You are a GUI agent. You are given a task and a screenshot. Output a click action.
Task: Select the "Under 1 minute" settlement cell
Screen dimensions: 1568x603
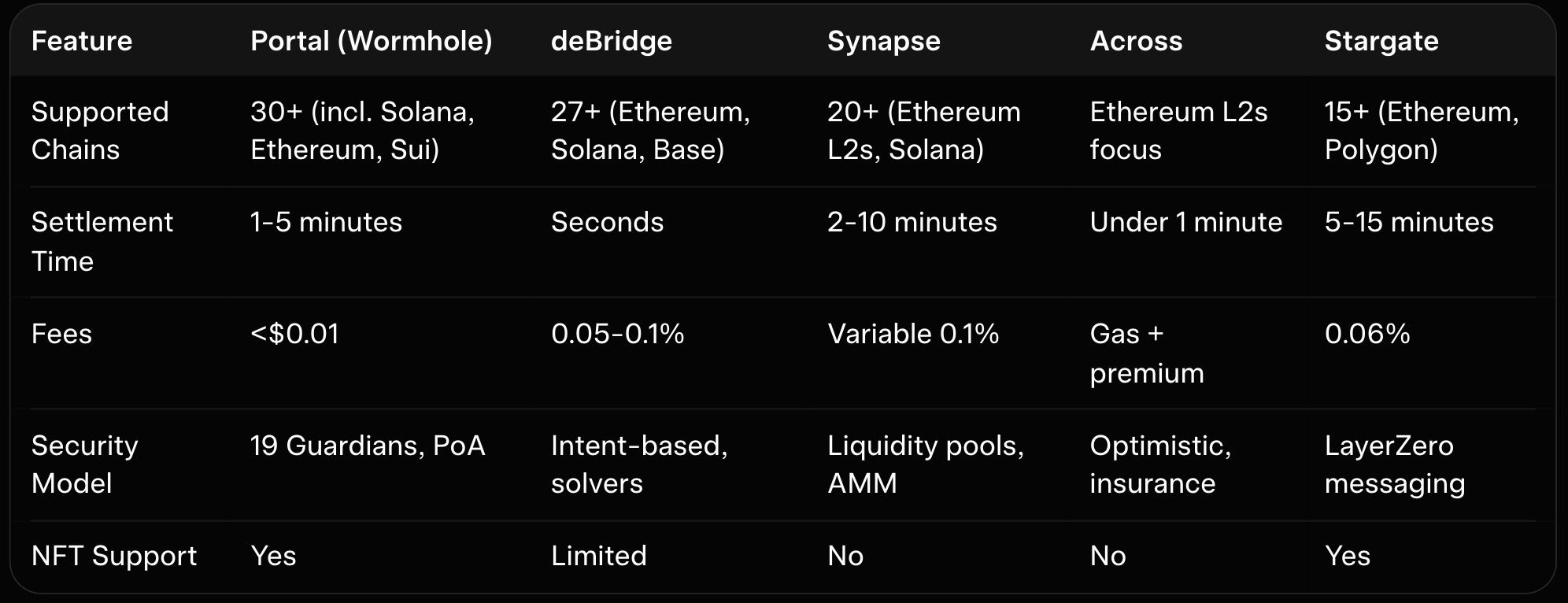click(x=1185, y=222)
